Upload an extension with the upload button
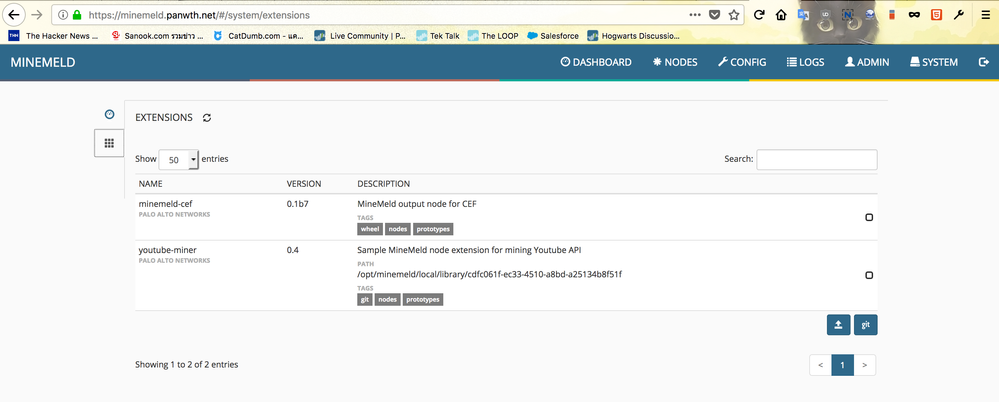 coord(838,325)
